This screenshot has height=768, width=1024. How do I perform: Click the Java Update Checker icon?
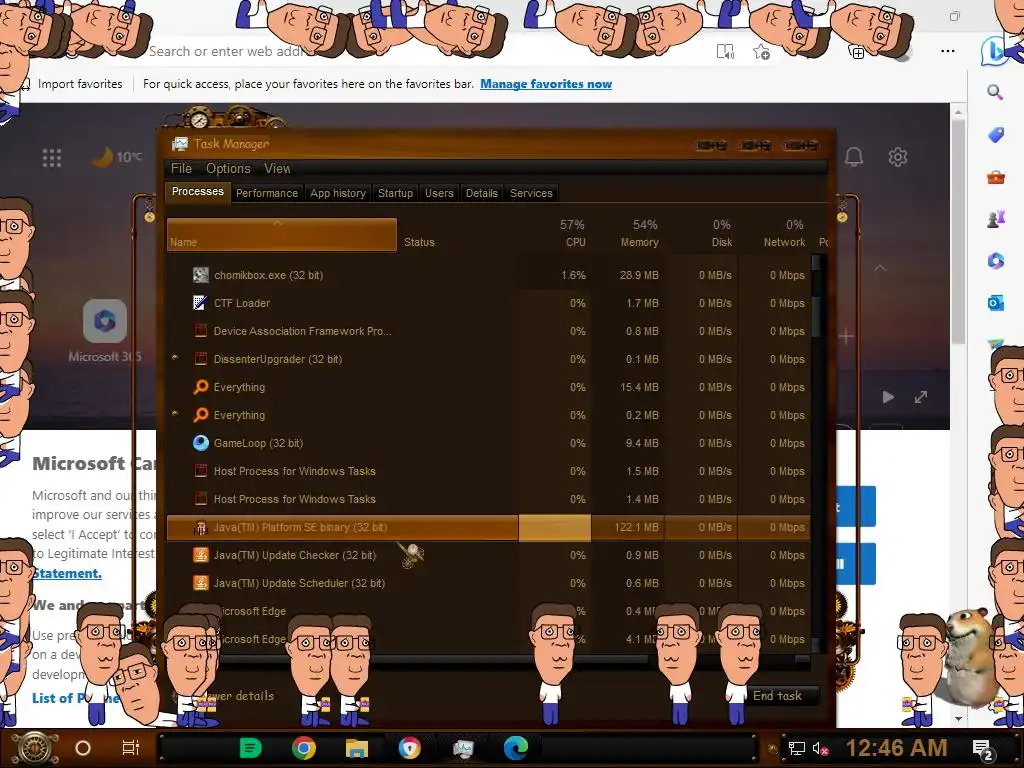[x=200, y=555]
